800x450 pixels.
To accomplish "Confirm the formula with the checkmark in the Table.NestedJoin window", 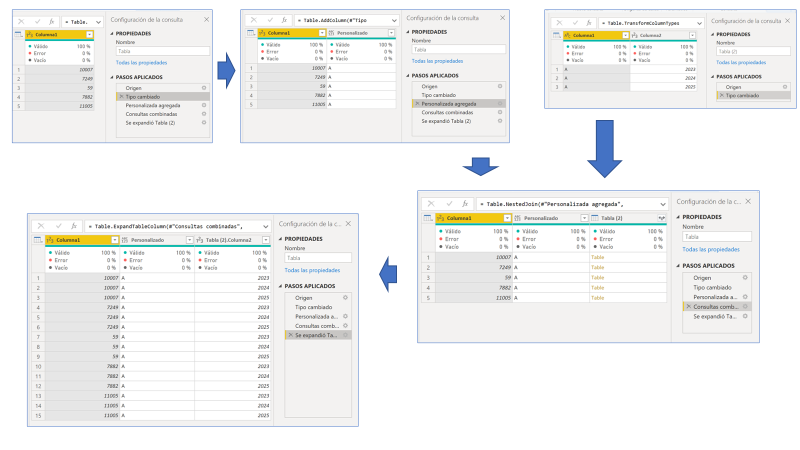I will coord(449,204).
